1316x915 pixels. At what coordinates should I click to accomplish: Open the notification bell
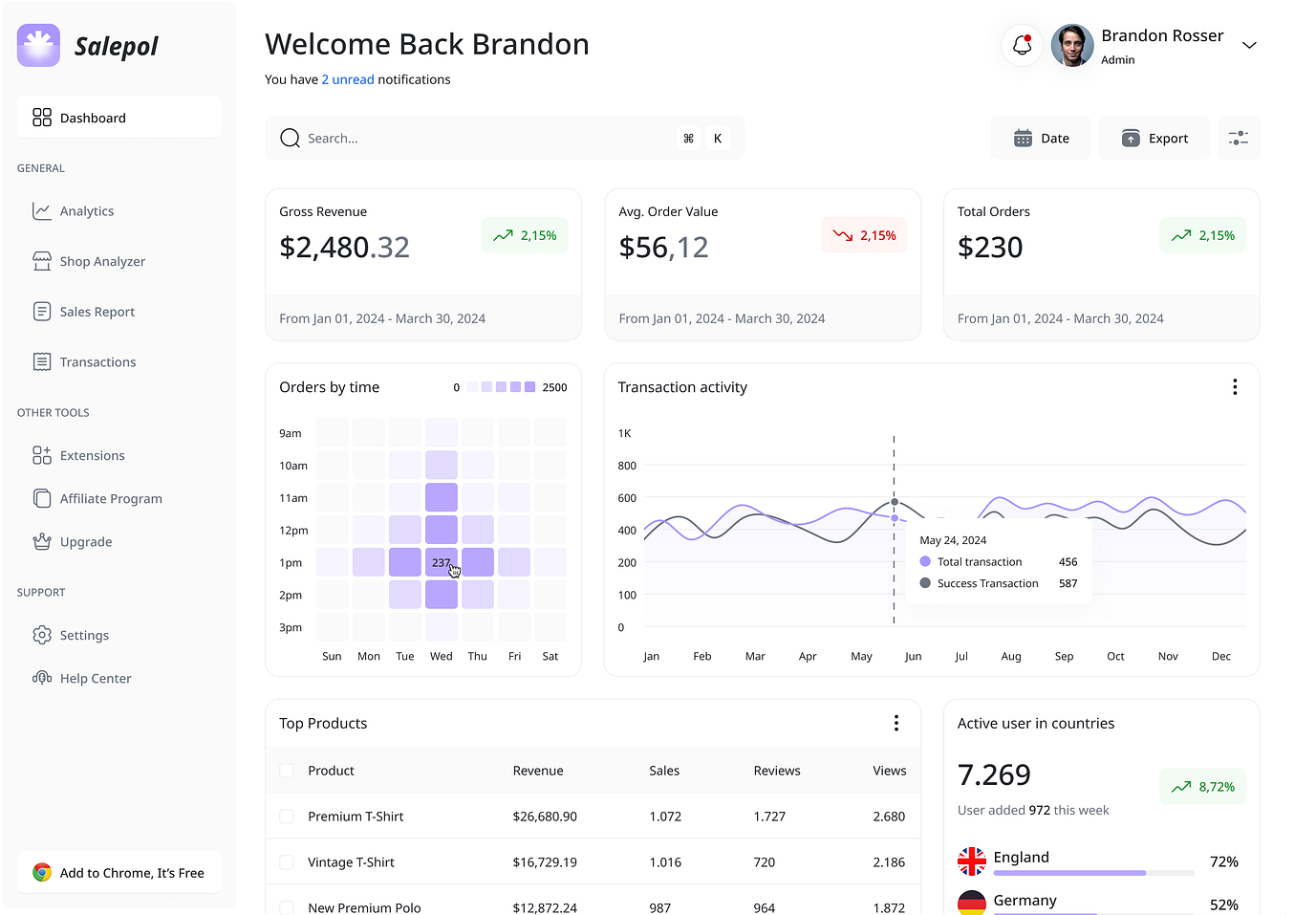point(1023,45)
